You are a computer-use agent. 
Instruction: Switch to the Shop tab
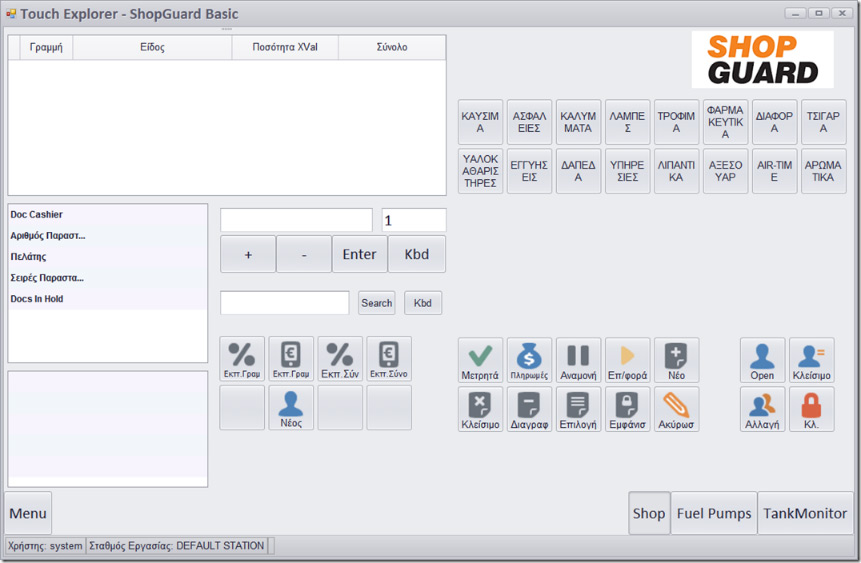(649, 513)
